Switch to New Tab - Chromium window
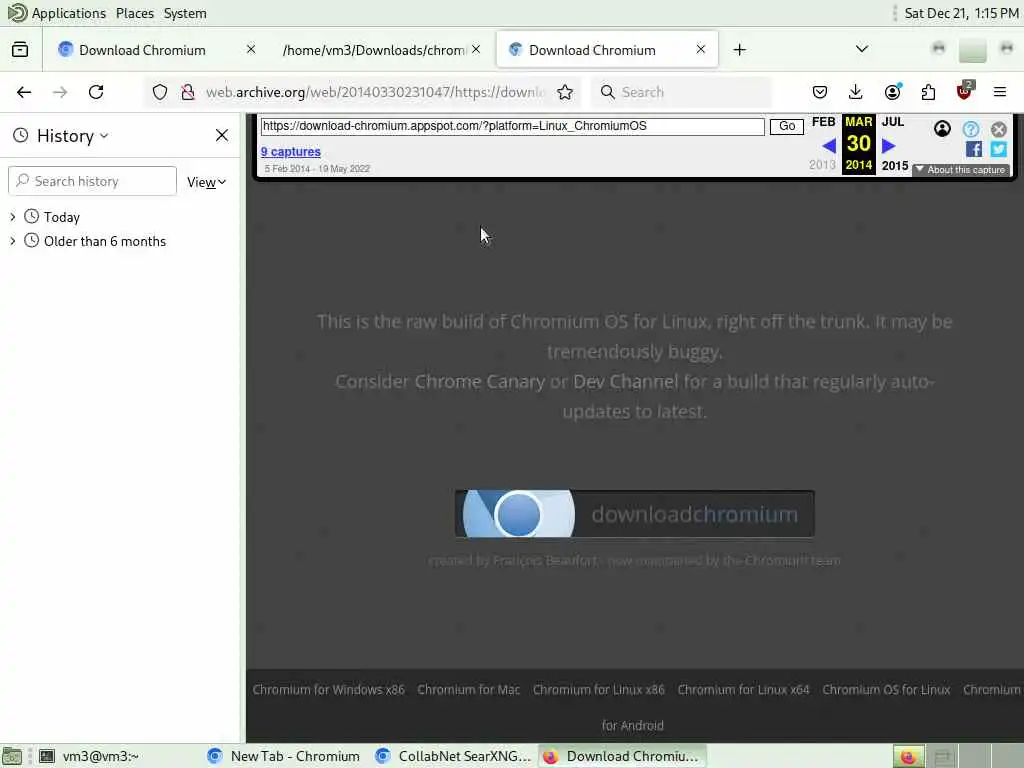Viewport: 1024px width, 768px height. point(284,756)
